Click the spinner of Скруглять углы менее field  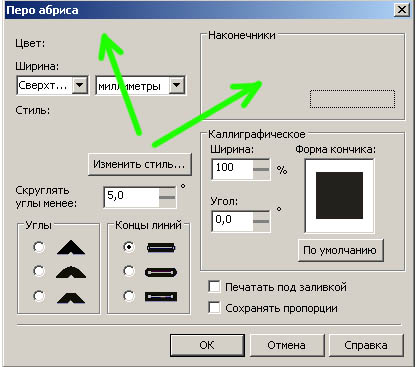[167, 197]
